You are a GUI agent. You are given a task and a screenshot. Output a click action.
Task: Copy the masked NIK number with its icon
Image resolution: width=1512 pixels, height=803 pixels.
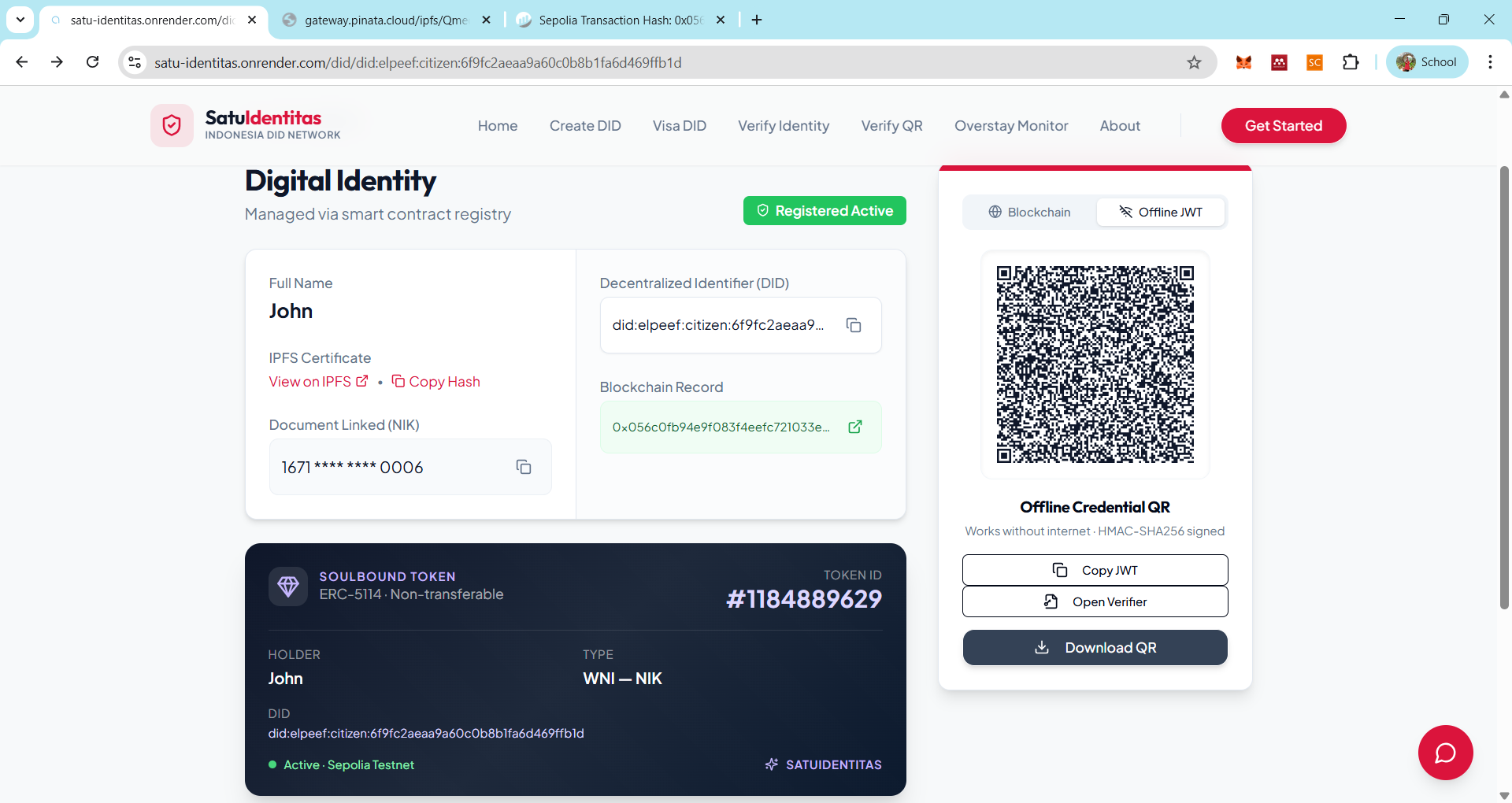point(524,467)
